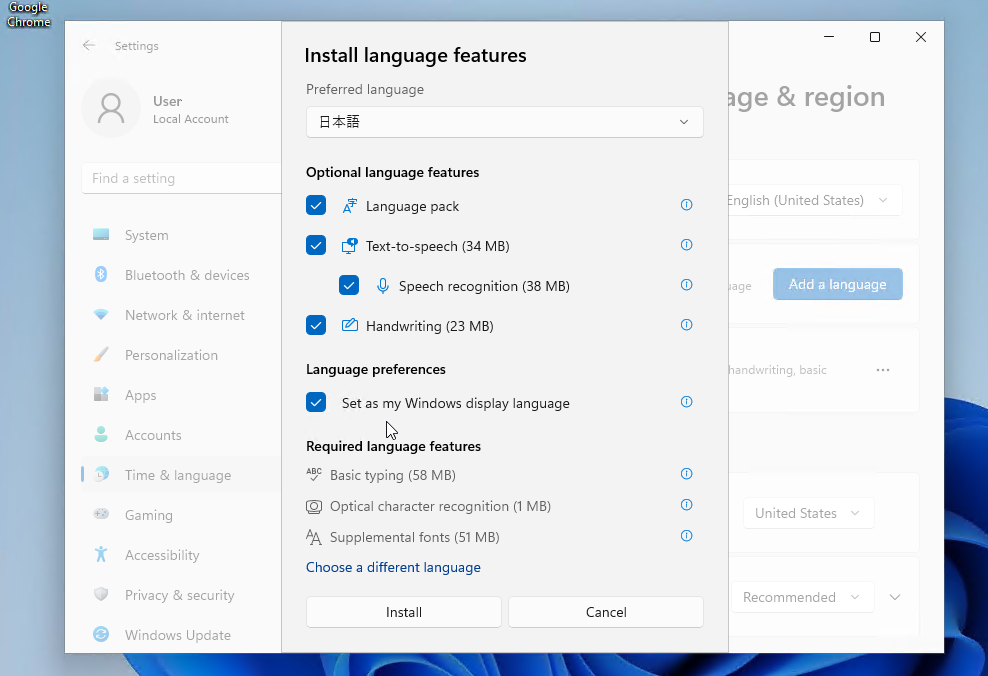Click info icon next to Text-to-speech
This screenshot has width=988, height=676.
pyautogui.click(x=686, y=245)
